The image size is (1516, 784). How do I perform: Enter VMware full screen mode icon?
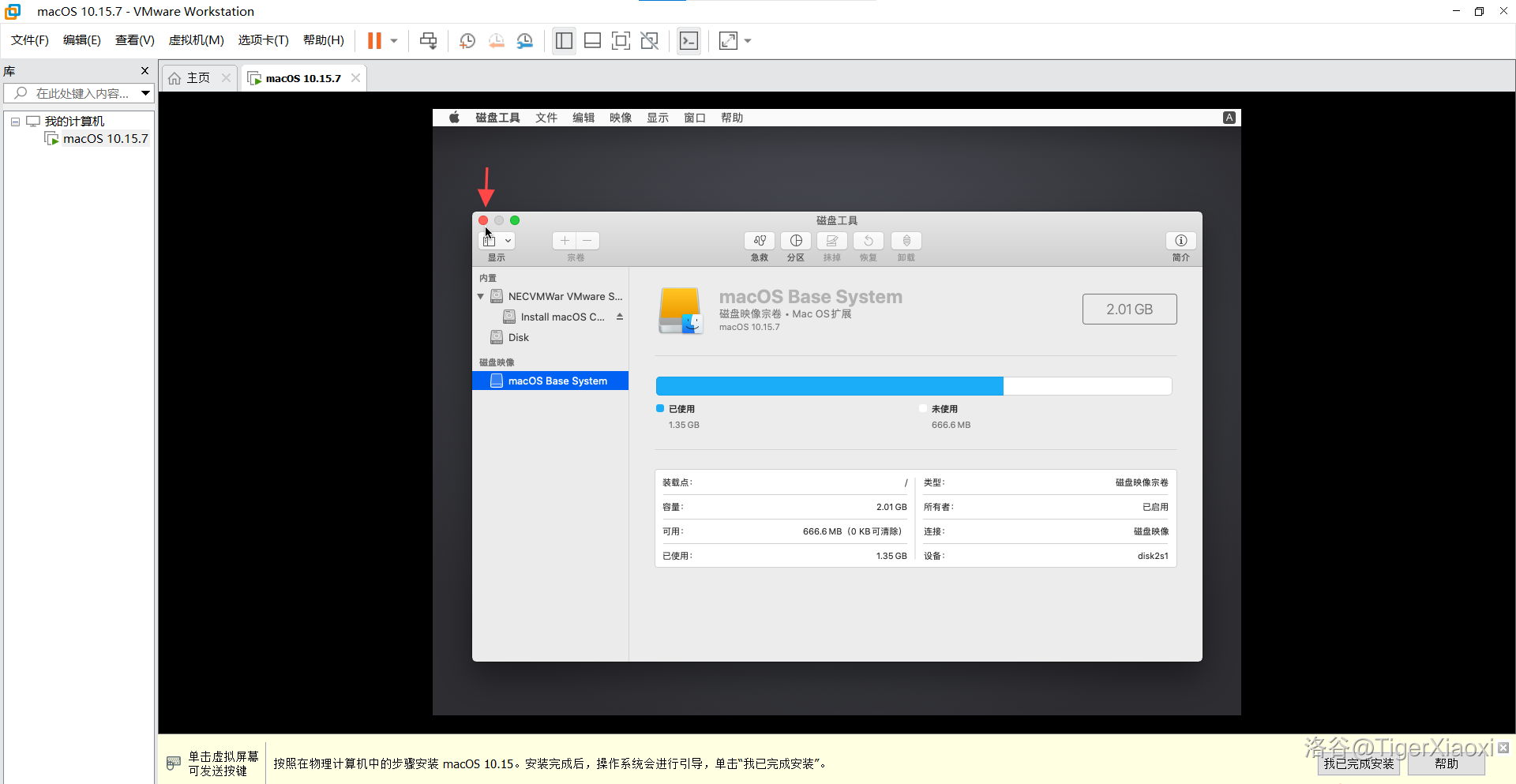(x=621, y=41)
